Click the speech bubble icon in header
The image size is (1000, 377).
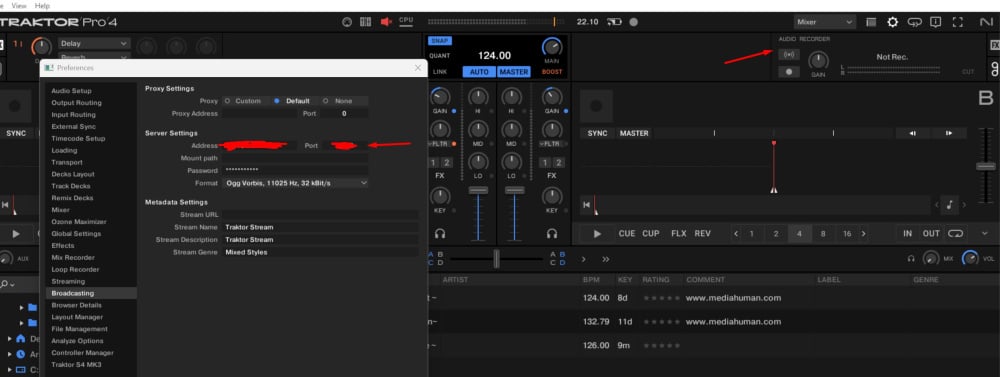pyautogui.click(x=915, y=22)
